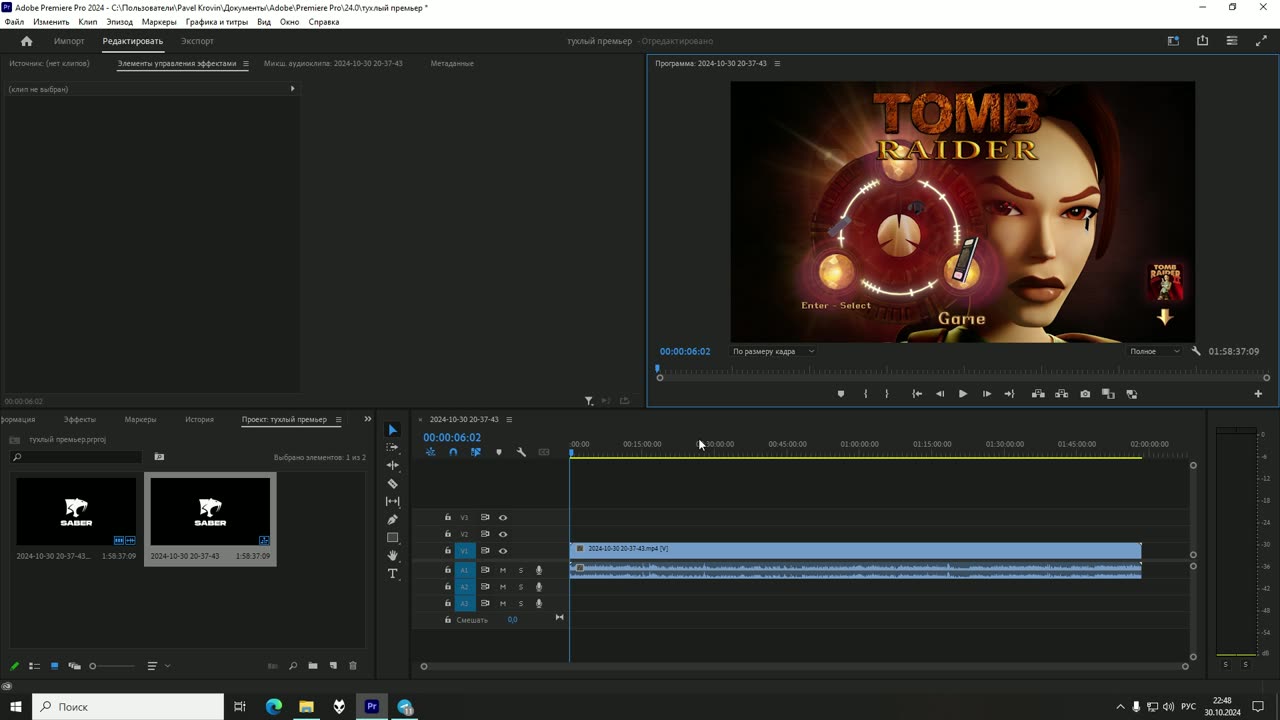Image resolution: width=1280 pixels, height=720 pixels.
Task: Expand hidden panels chevron in the project panel
Action: coord(367,419)
